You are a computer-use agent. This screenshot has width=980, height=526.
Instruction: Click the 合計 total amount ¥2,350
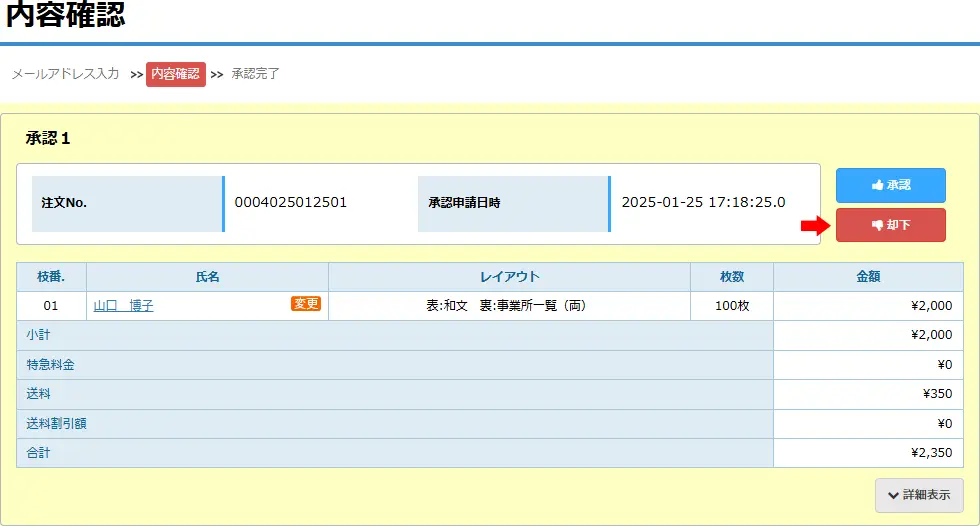click(931, 453)
